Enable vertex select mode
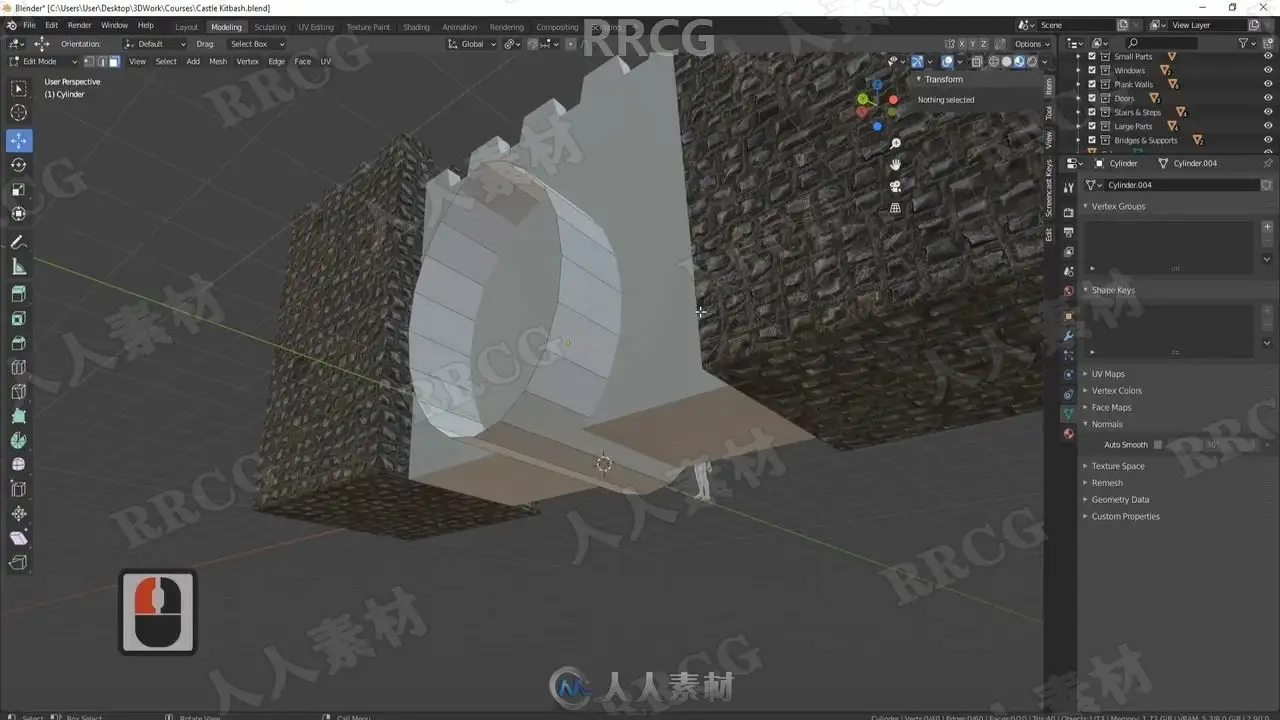1280x720 pixels. pyautogui.click(x=89, y=61)
